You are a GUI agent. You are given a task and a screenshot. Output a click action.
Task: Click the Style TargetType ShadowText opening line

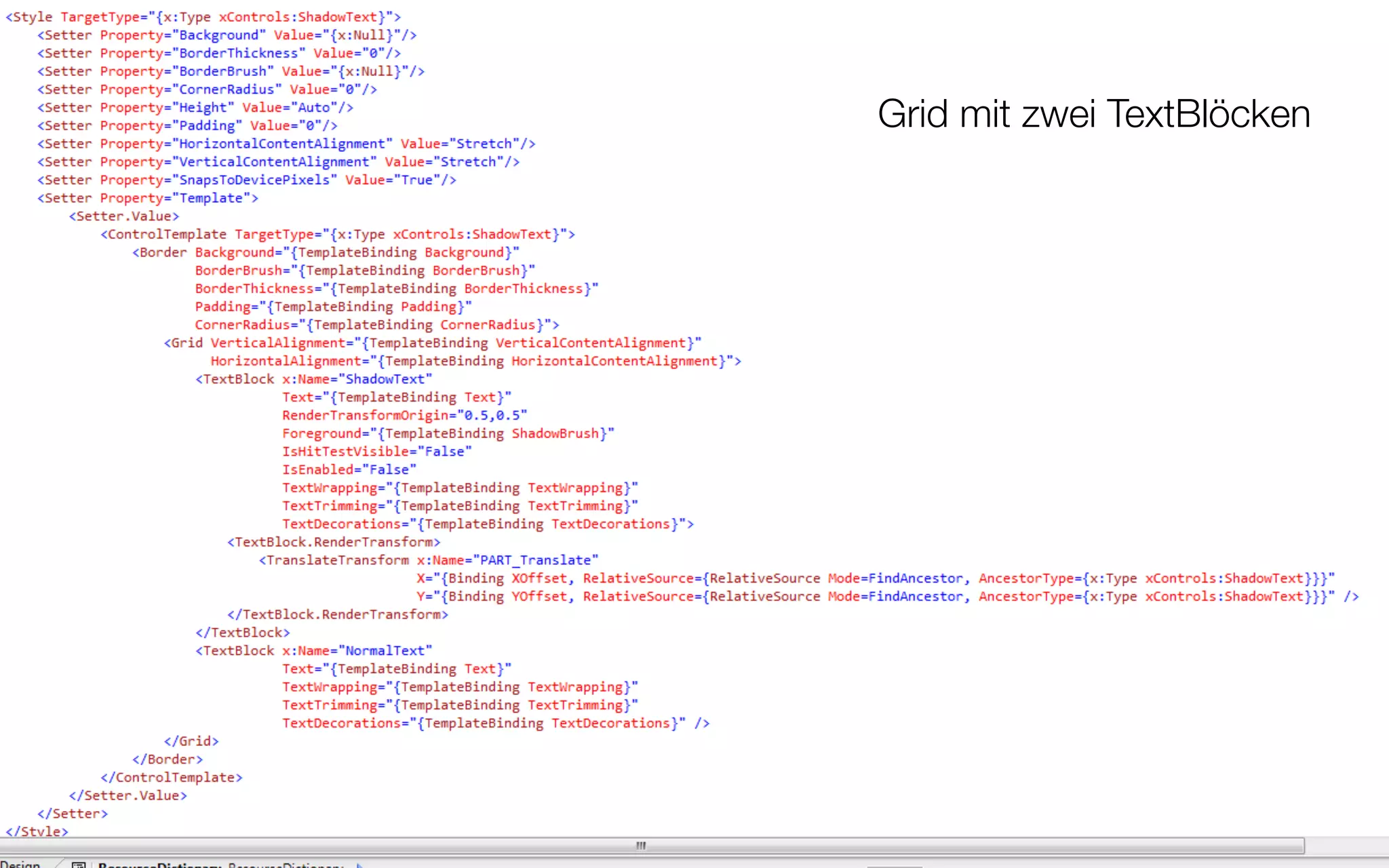pos(203,17)
